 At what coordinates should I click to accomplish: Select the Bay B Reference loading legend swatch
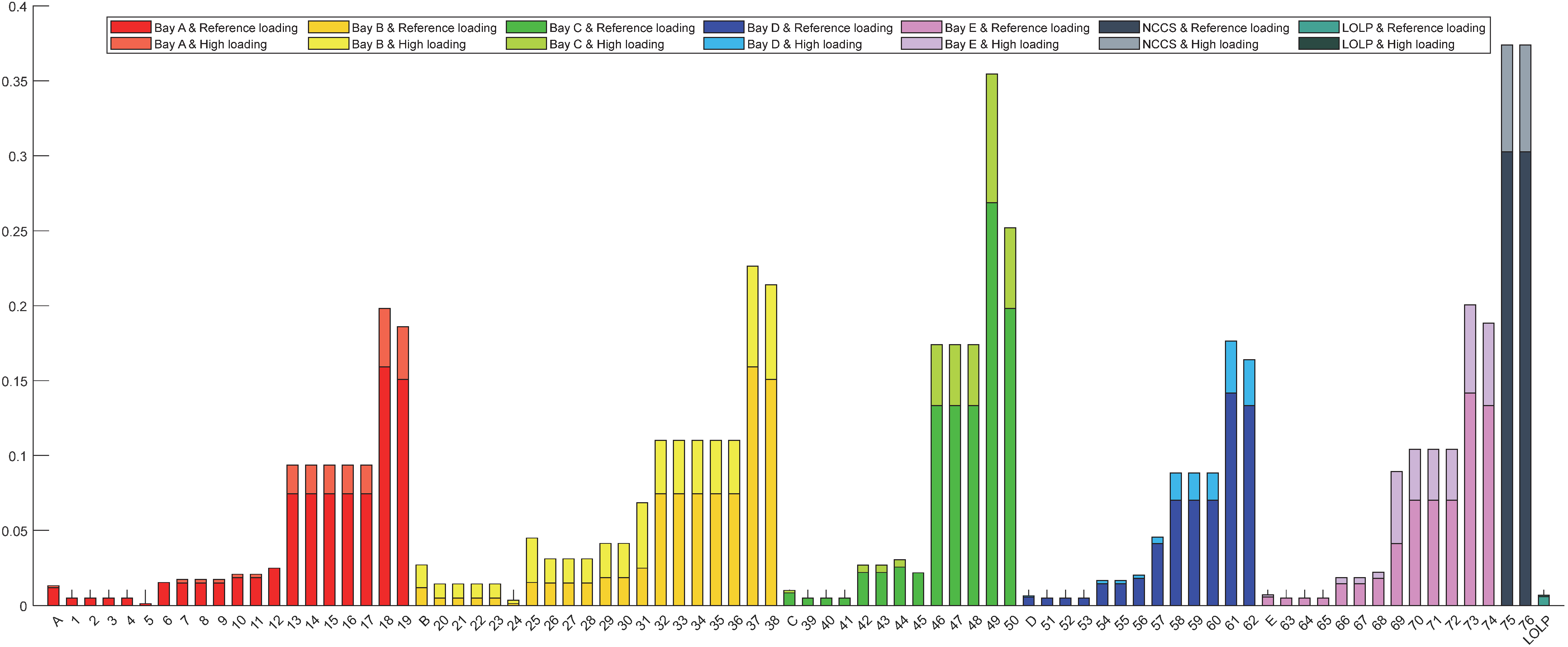point(328,27)
